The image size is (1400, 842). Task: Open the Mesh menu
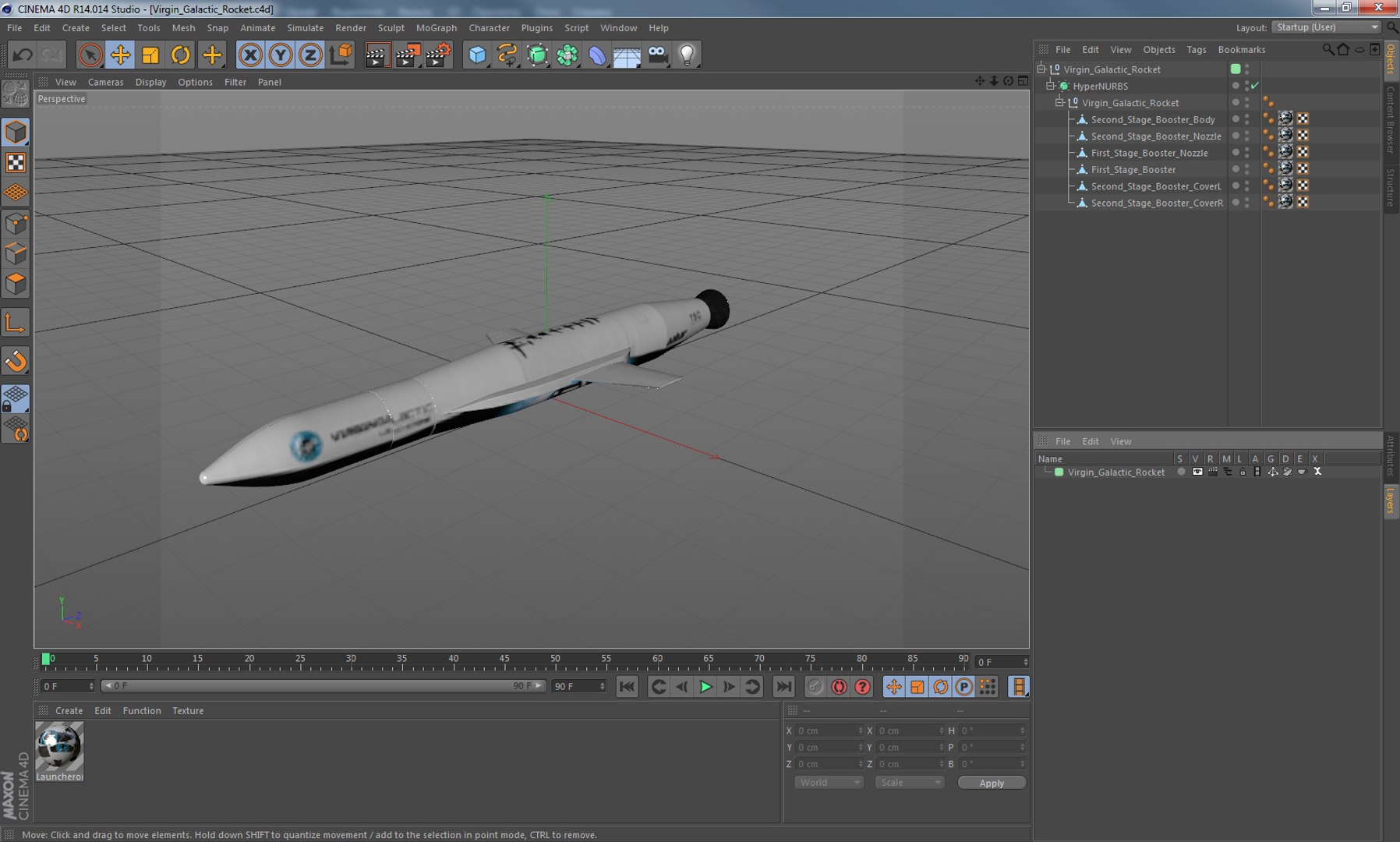pyautogui.click(x=183, y=27)
